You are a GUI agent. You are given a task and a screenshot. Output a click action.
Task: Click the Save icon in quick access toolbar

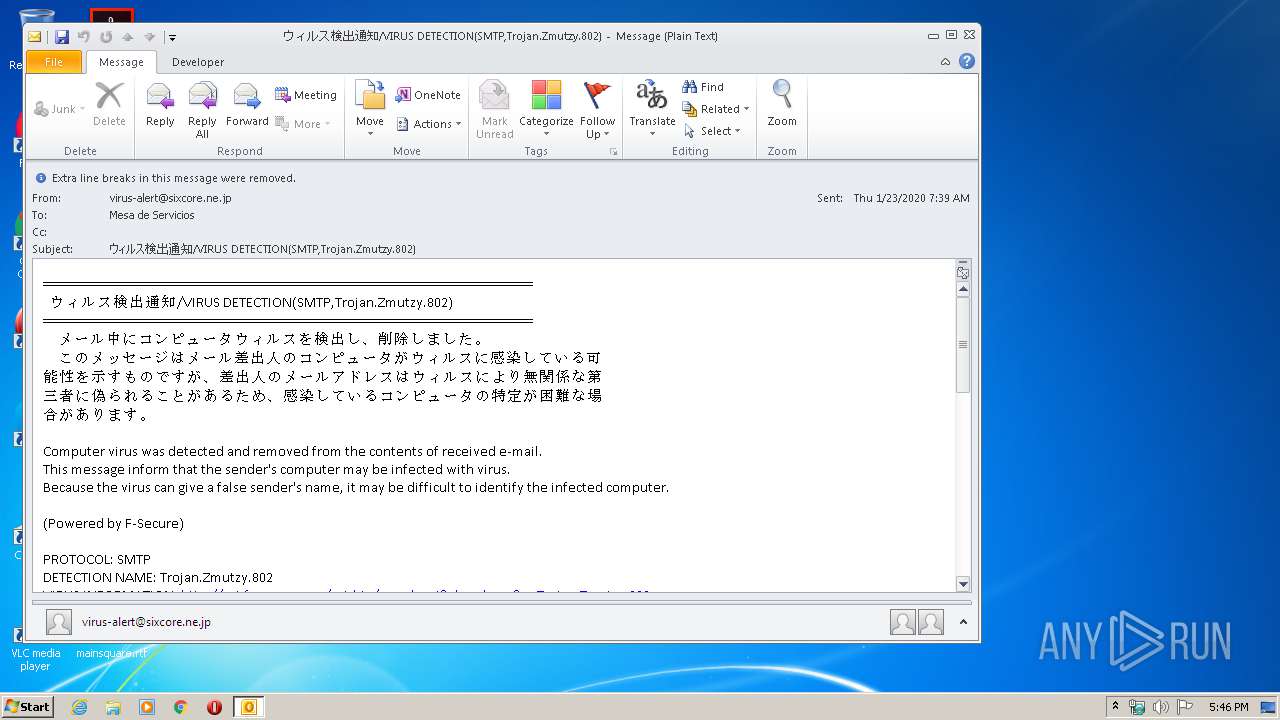pyautogui.click(x=62, y=37)
